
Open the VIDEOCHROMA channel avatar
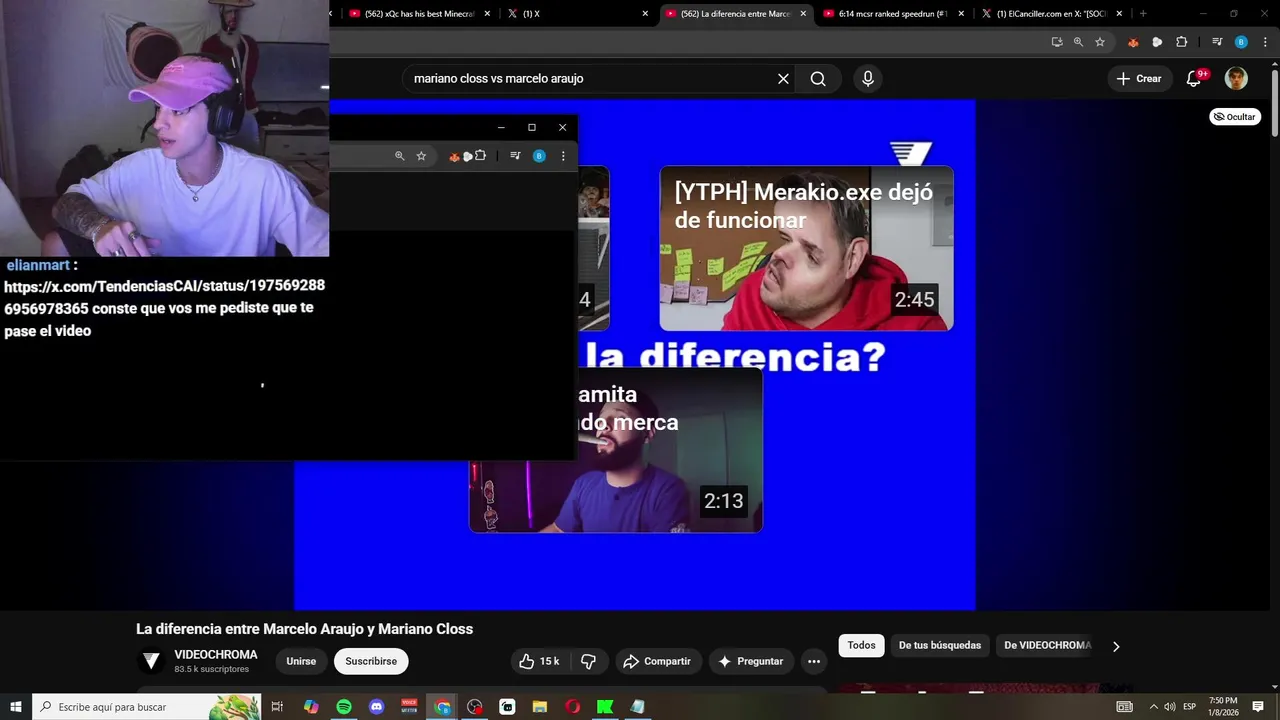click(x=151, y=661)
